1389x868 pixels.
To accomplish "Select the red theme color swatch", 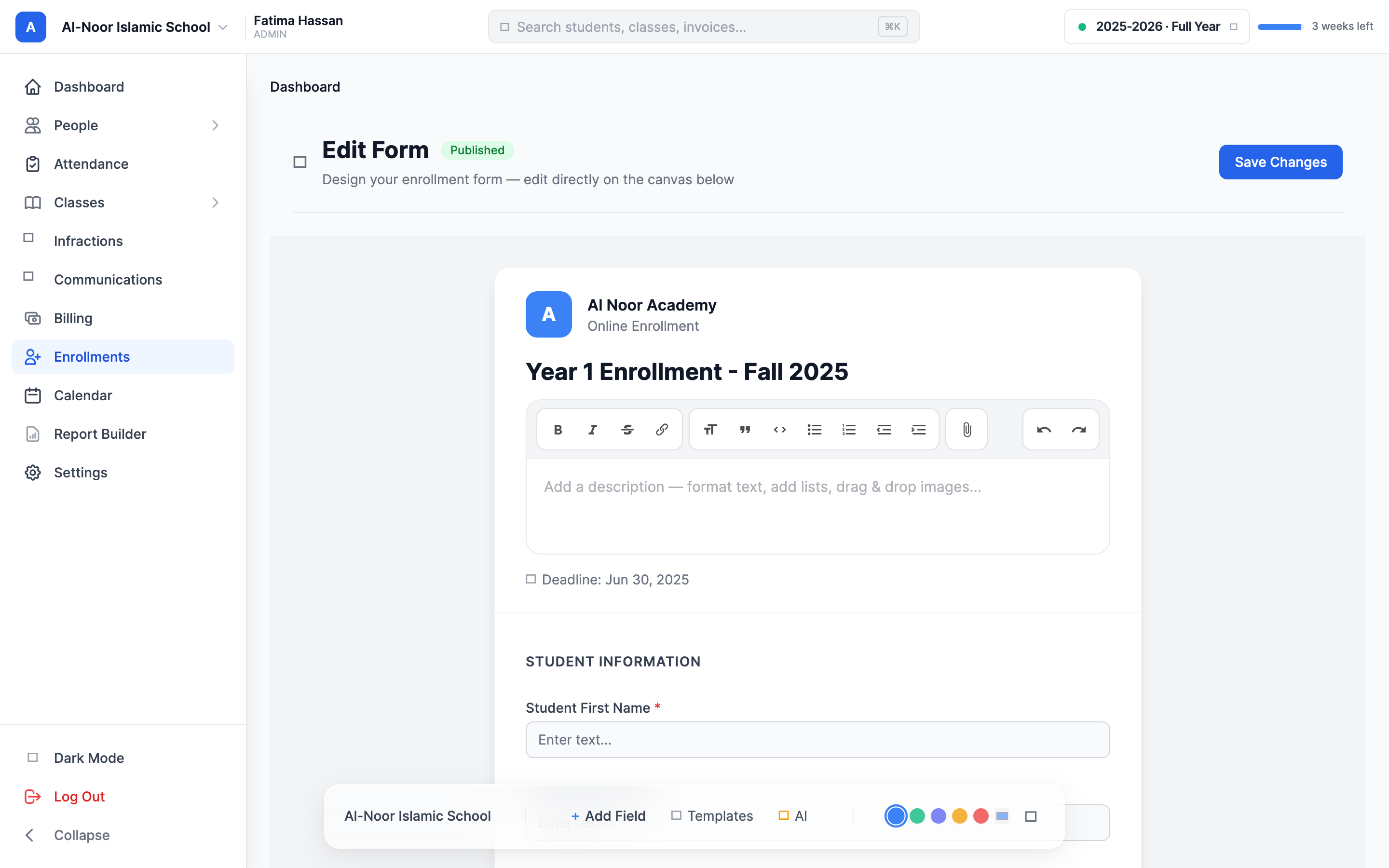I will coord(981,816).
